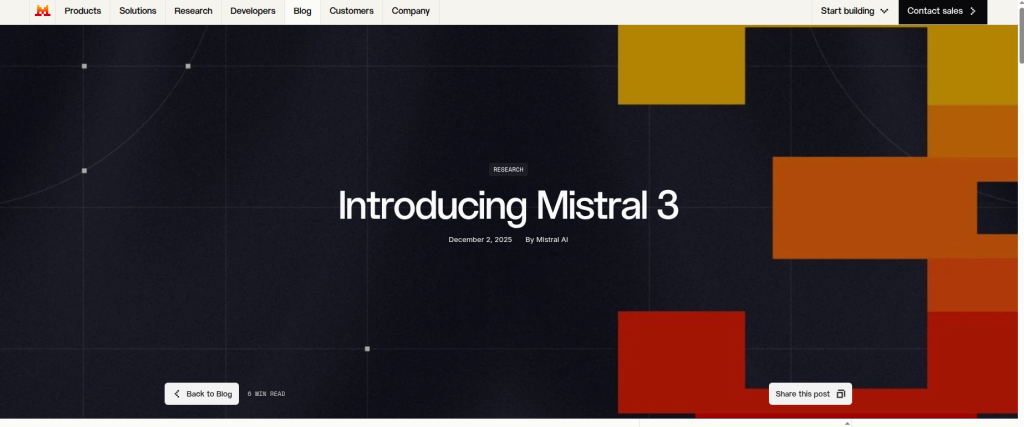The height and width of the screenshot is (427, 1024).
Task: Go Back to Blog
Action: coord(202,394)
